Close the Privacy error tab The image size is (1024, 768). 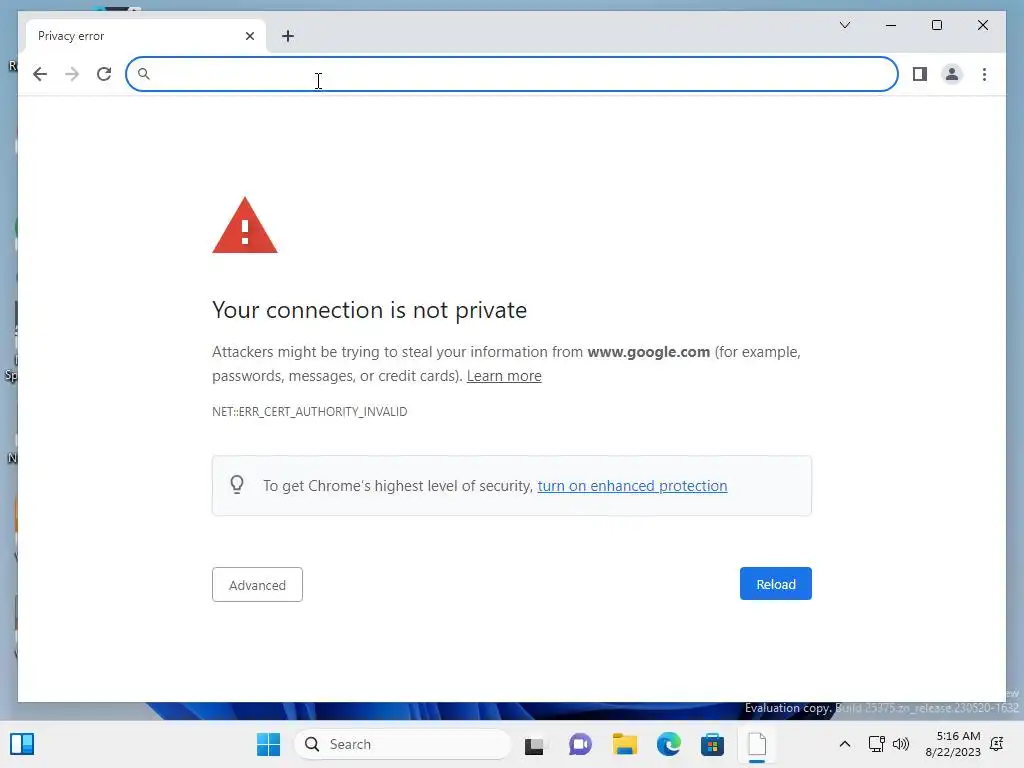[249, 36]
